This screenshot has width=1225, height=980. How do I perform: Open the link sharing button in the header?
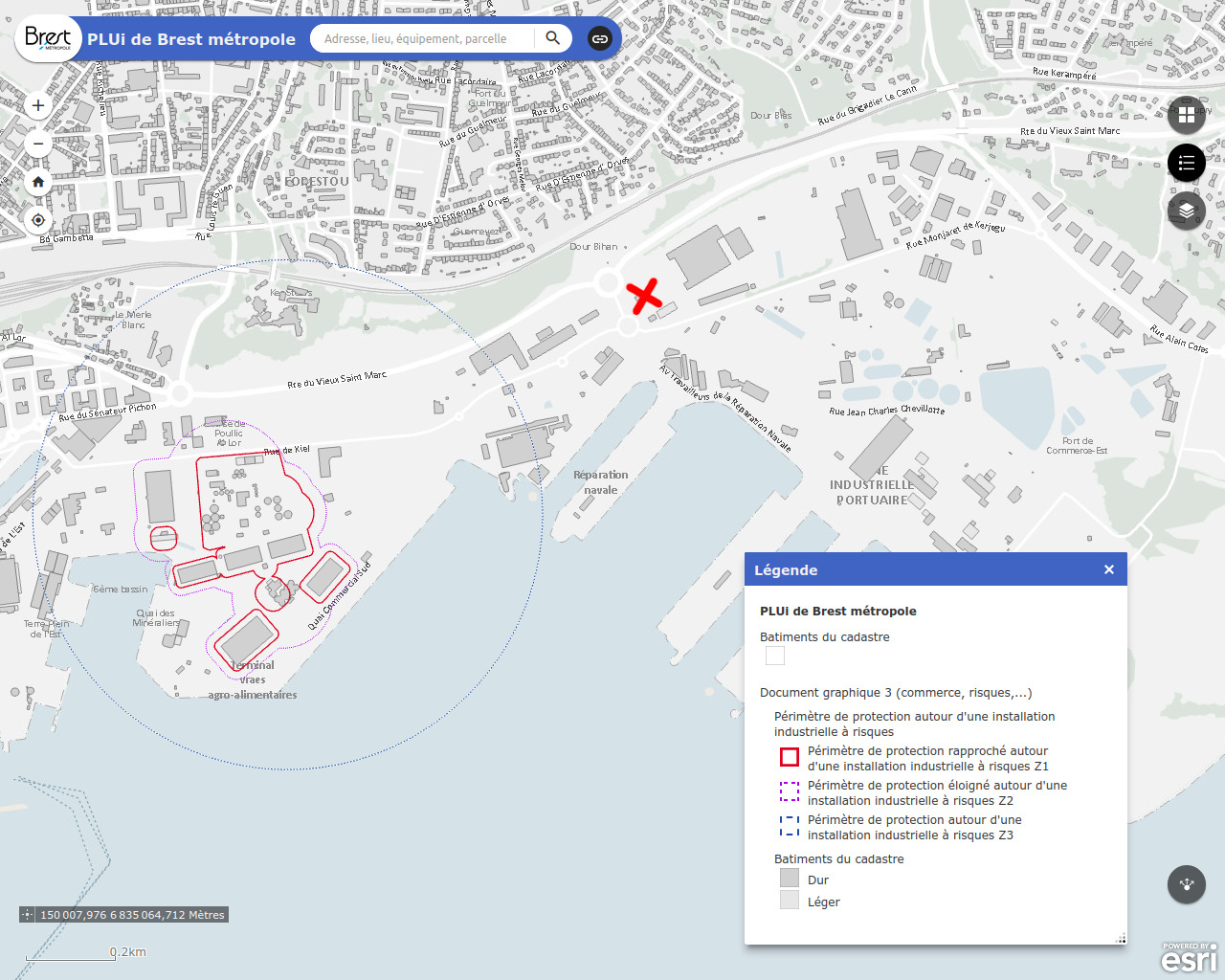pos(600,39)
